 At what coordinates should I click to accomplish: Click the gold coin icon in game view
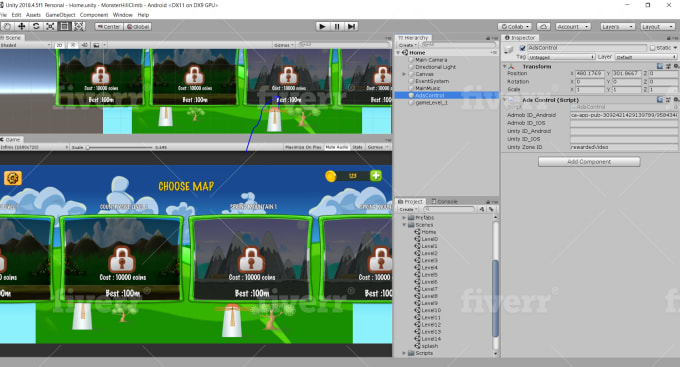331,176
